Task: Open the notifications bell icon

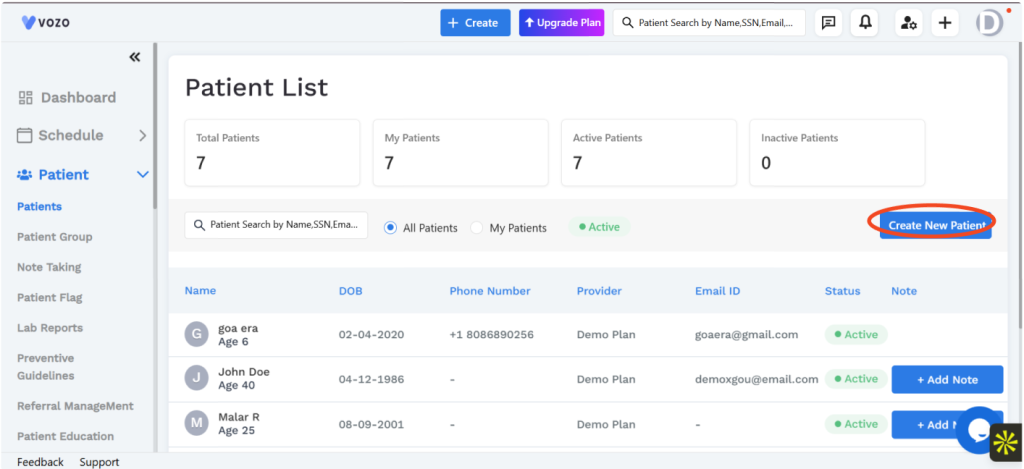Action: (x=865, y=23)
